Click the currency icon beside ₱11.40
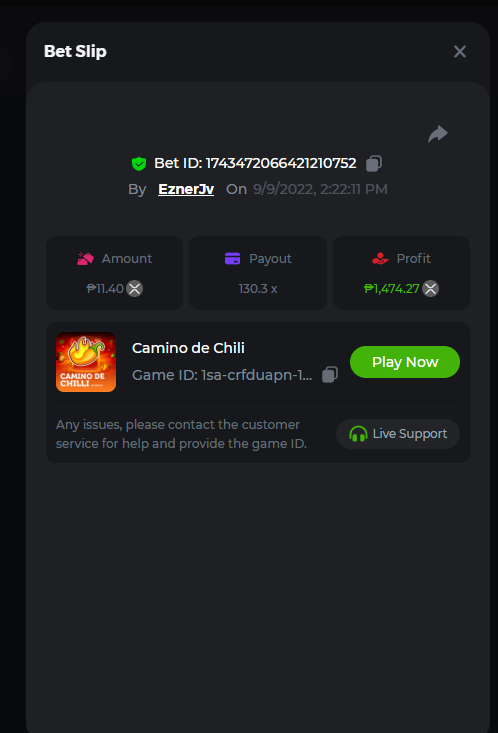Viewport: 498px width, 733px height. [x=135, y=288]
